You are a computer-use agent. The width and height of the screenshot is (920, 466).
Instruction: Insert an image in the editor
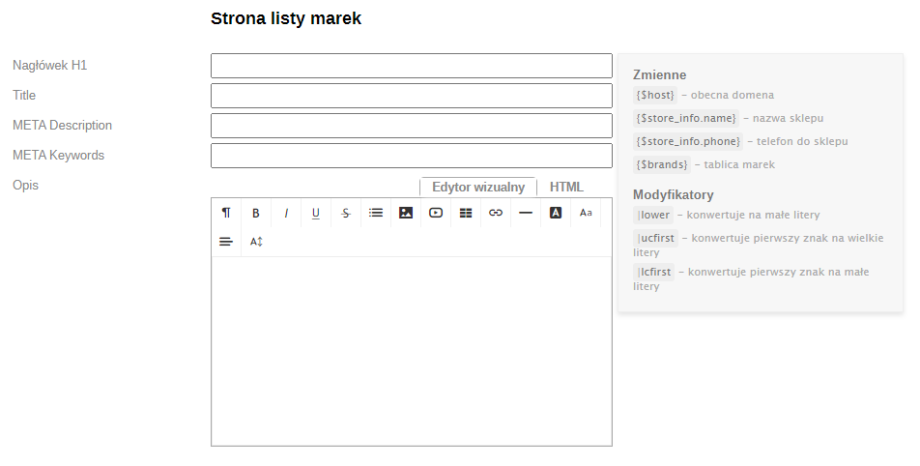point(406,213)
